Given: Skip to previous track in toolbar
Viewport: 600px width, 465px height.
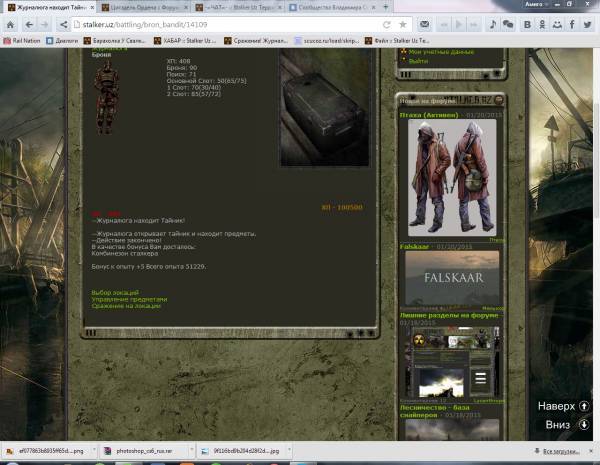Looking at the screenshot, I should [x=444, y=25].
